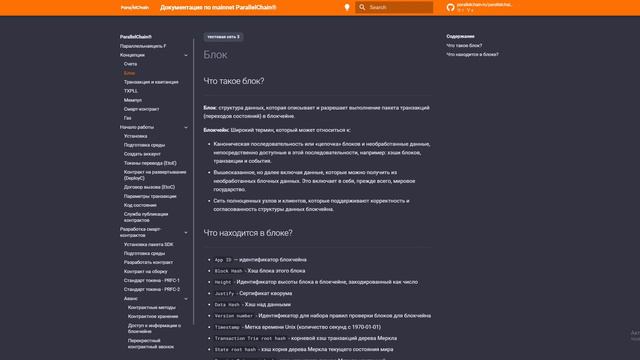Open the Токены перевода (EtoE) page
Image resolution: width=640 pixels, height=360 pixels.
[150, 163]
